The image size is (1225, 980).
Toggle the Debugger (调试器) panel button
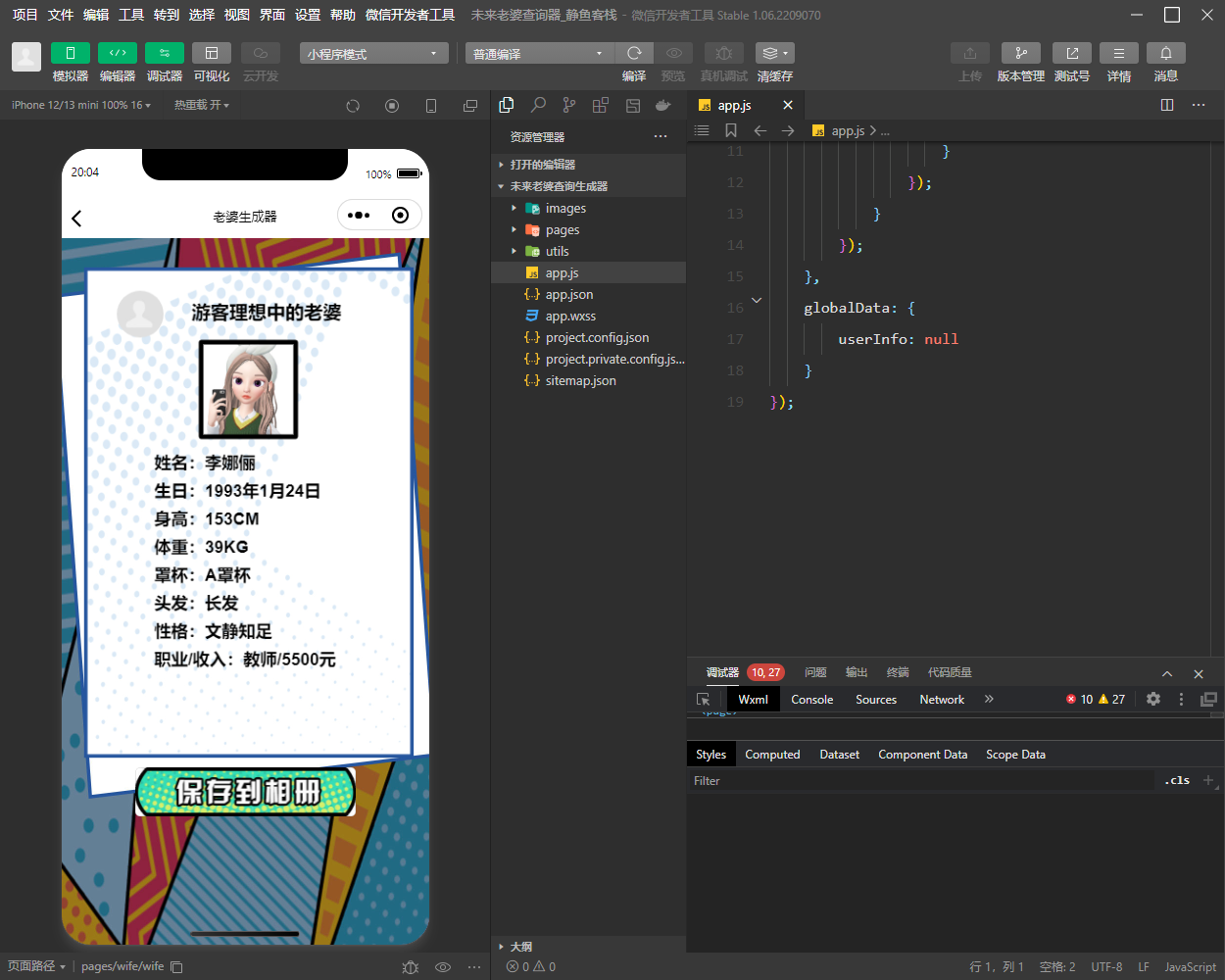pyautogui.click(x=164, y=53)
